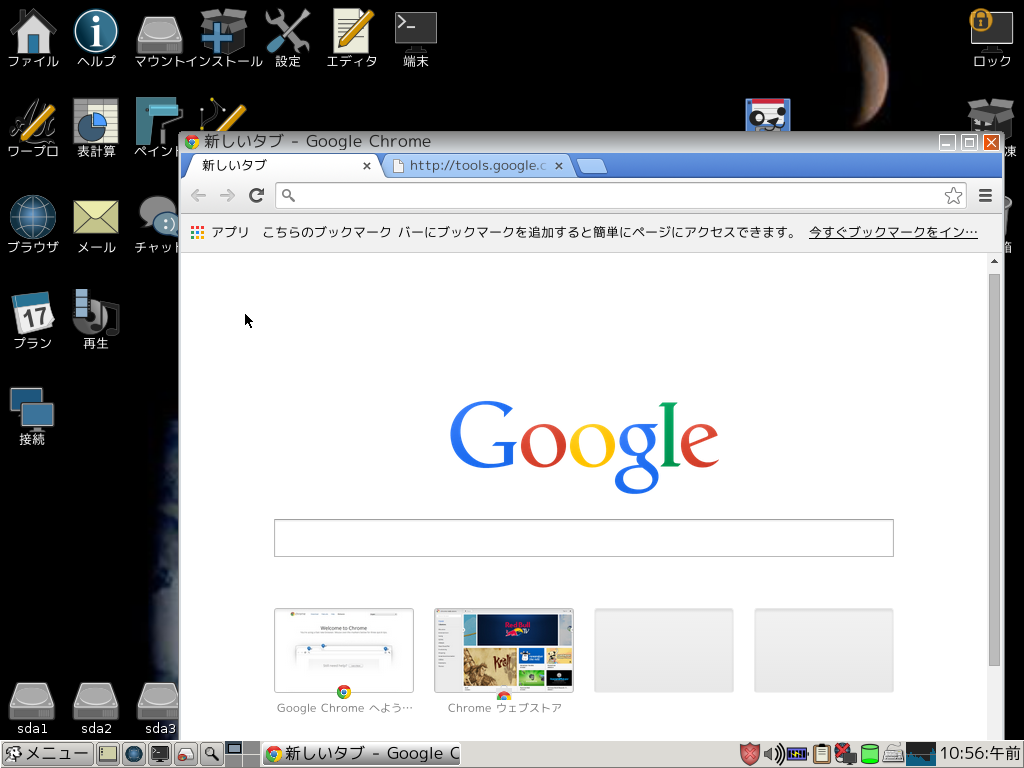Click the clipboard tray icon
This screenshot has height=768, width=1024.
822,754
